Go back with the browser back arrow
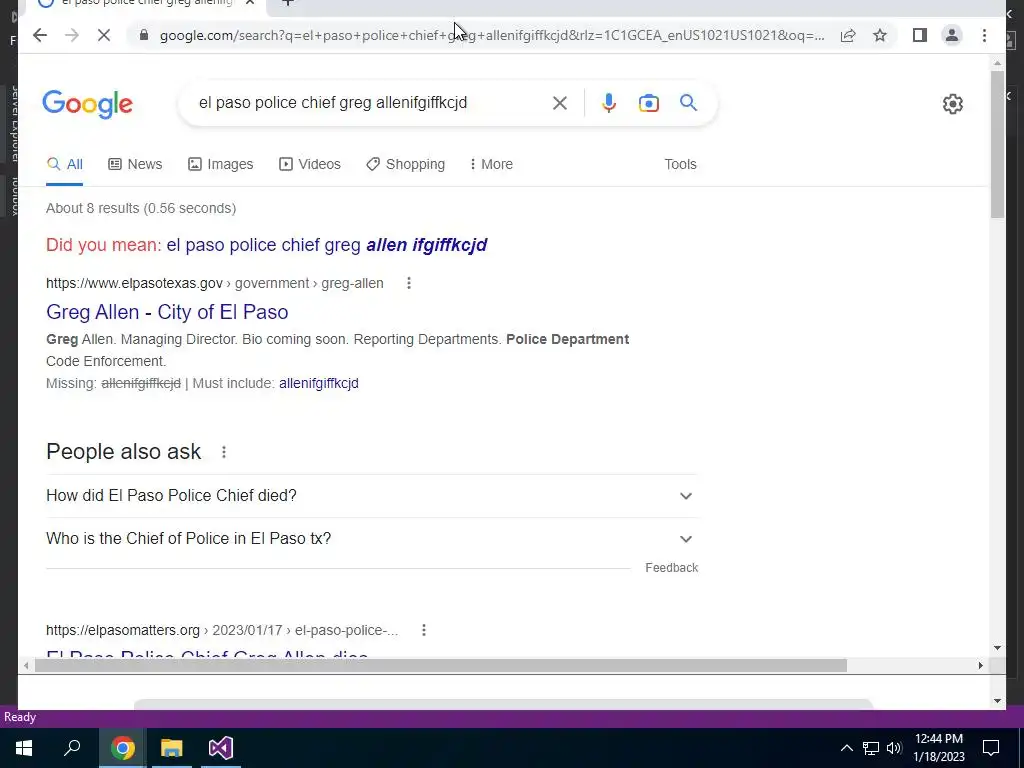The height and width of the screenshot is (768, 1024). pyautogui.click(x=40, y=35)
